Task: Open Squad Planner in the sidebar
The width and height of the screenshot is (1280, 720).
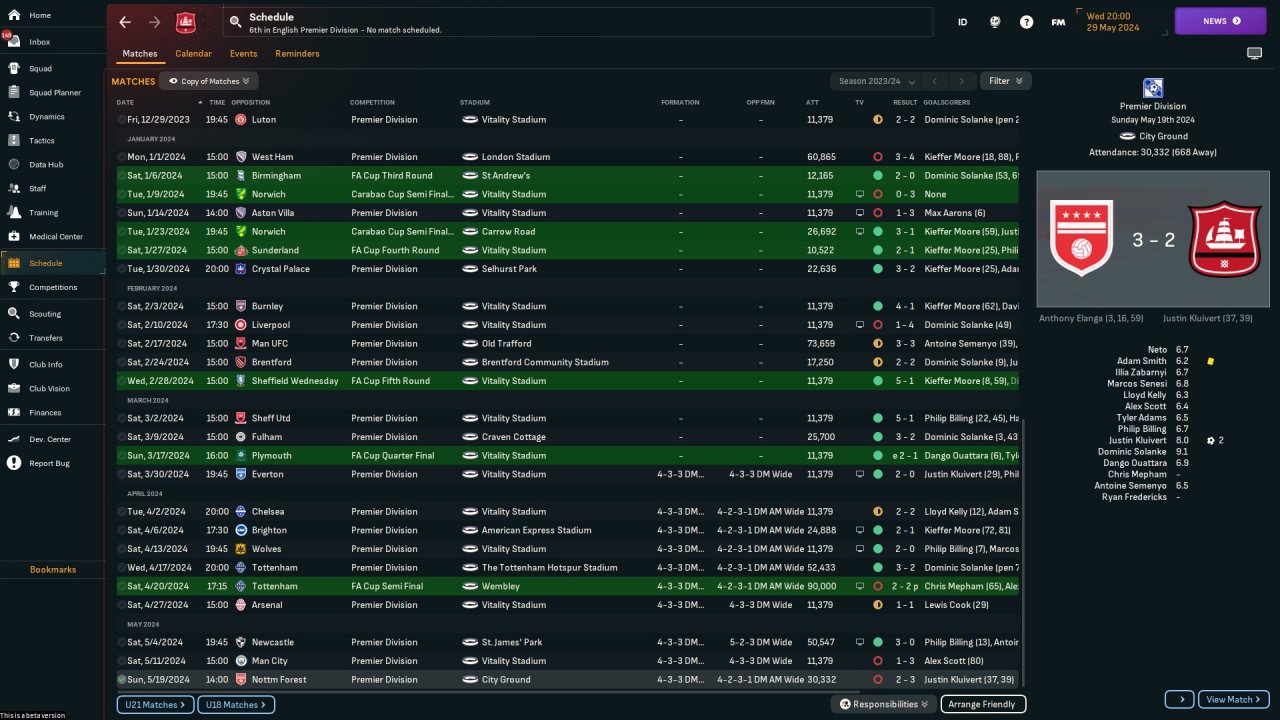Action: [x=54, y=93]
